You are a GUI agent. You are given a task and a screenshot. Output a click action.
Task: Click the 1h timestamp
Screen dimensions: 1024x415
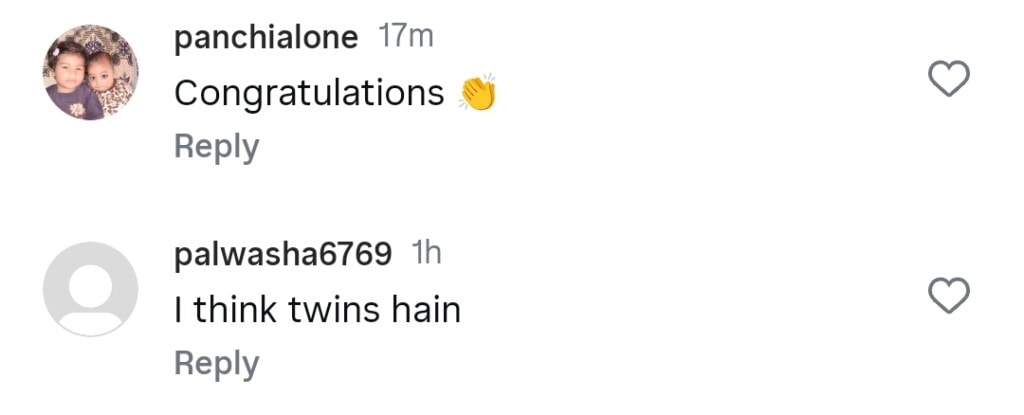426,254
